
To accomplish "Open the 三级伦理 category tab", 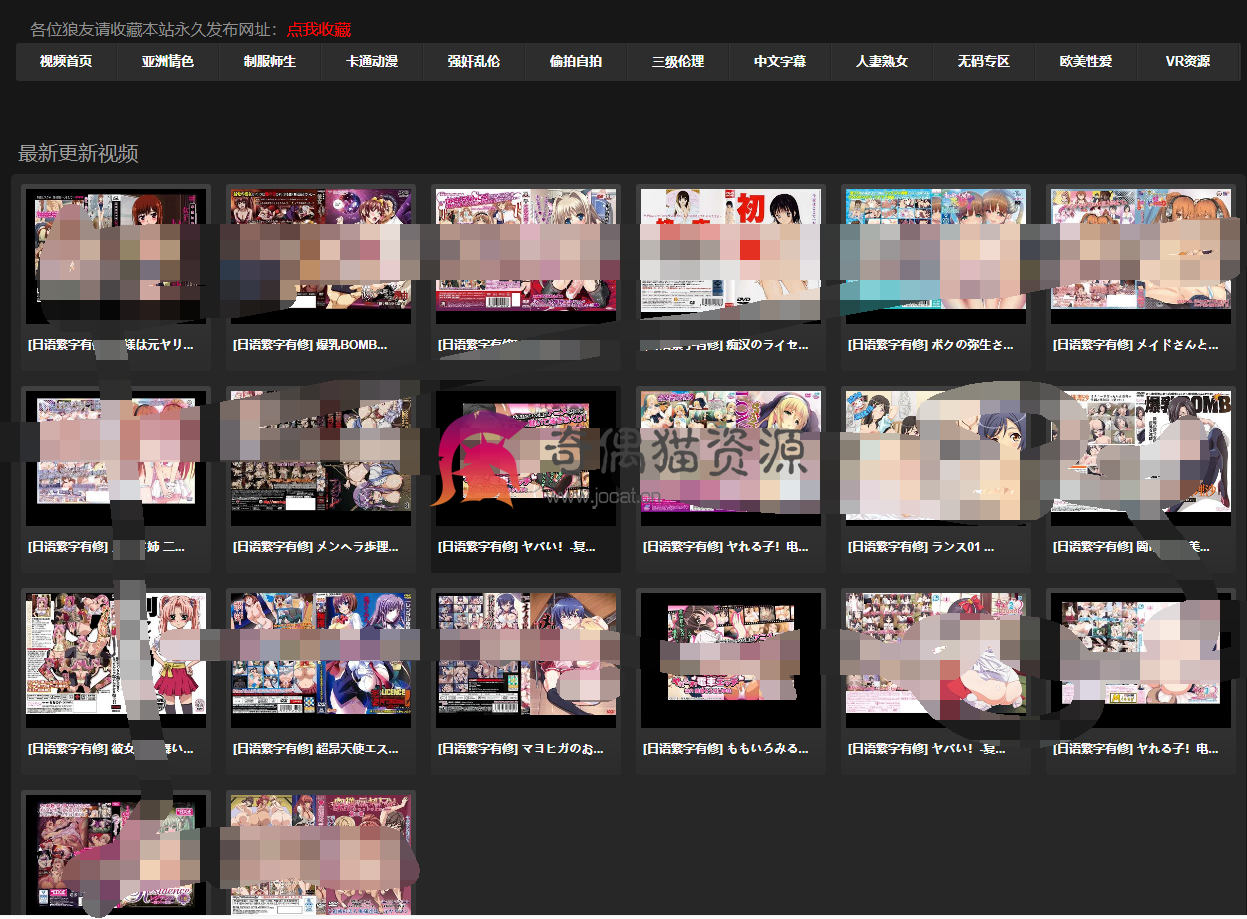I will click(x=678, y=62).
